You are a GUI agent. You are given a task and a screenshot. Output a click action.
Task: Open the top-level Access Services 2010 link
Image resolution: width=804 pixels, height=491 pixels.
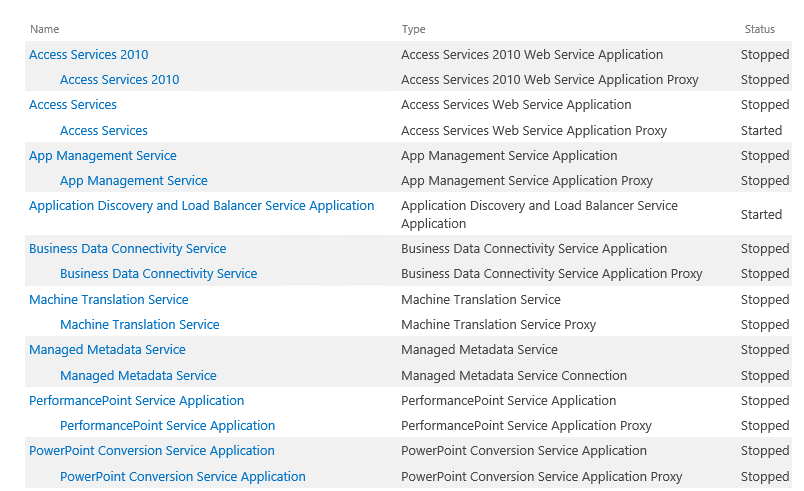88,55
